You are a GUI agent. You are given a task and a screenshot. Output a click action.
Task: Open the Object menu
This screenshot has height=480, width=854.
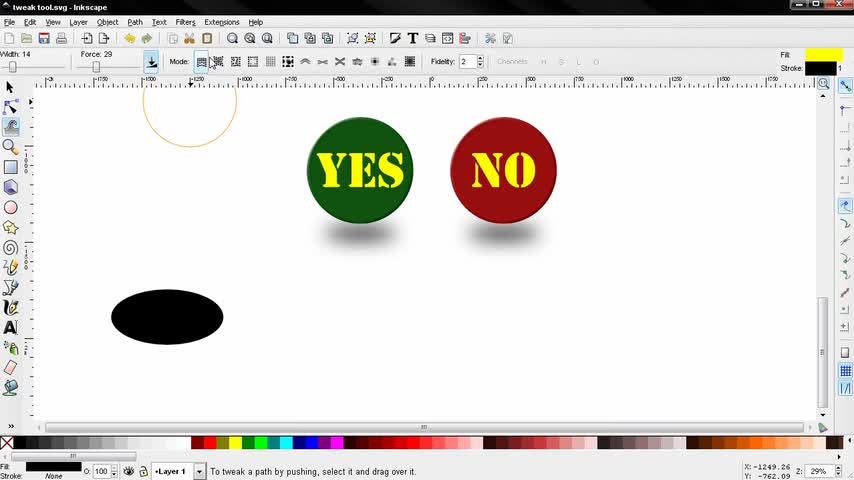pyautogui.click(x=107, y=22)
